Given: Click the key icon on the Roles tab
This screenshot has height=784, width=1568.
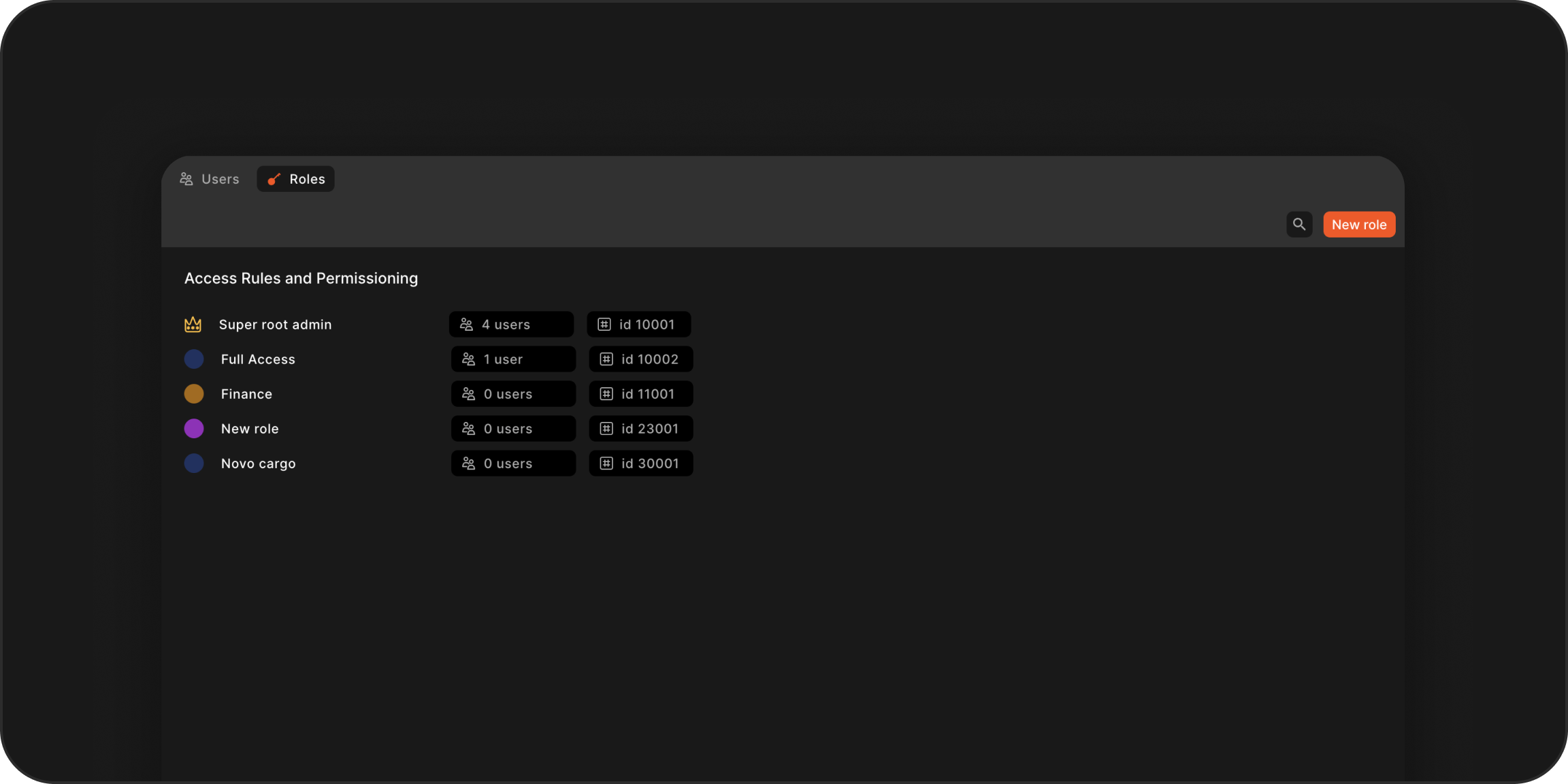Looking at the screenshot, I should (x=274, y=179).
